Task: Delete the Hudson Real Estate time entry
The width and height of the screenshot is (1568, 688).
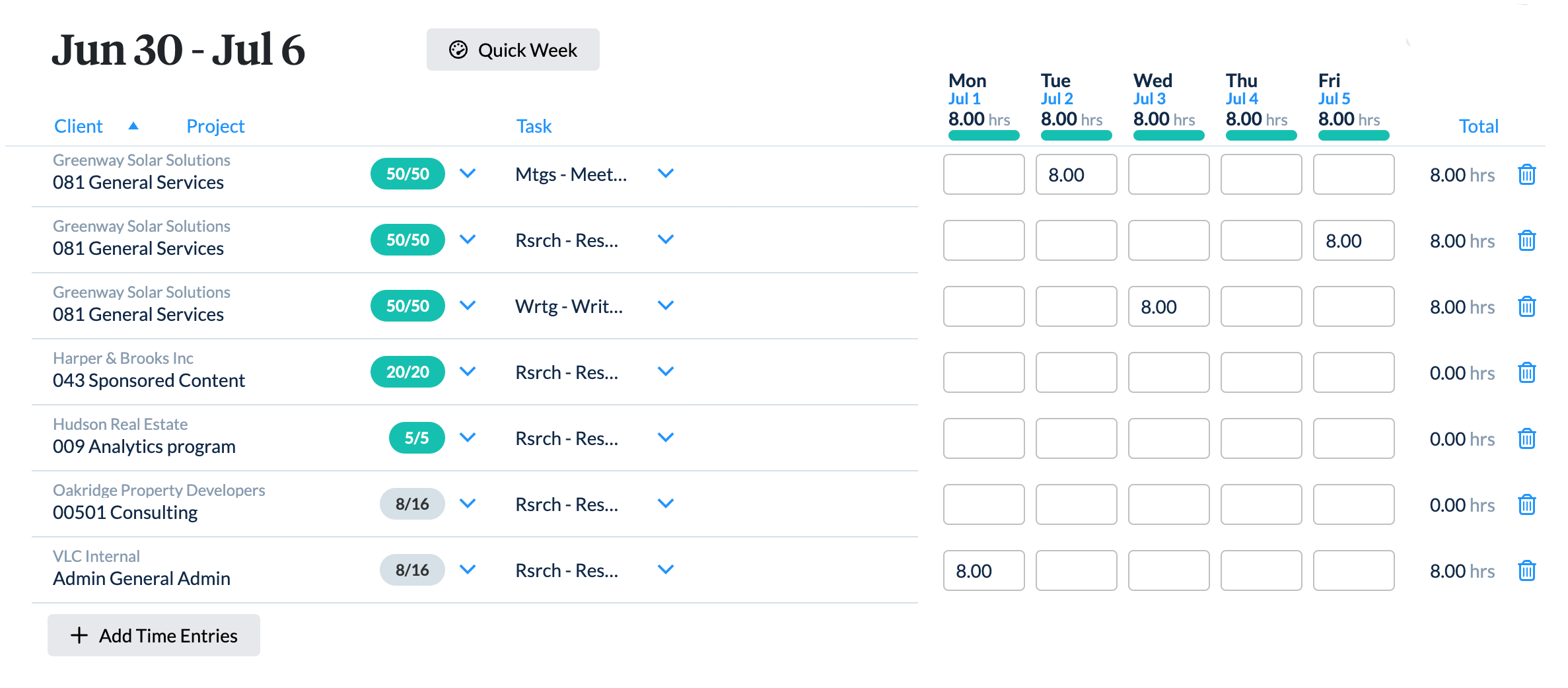Action: (1526, 438)
